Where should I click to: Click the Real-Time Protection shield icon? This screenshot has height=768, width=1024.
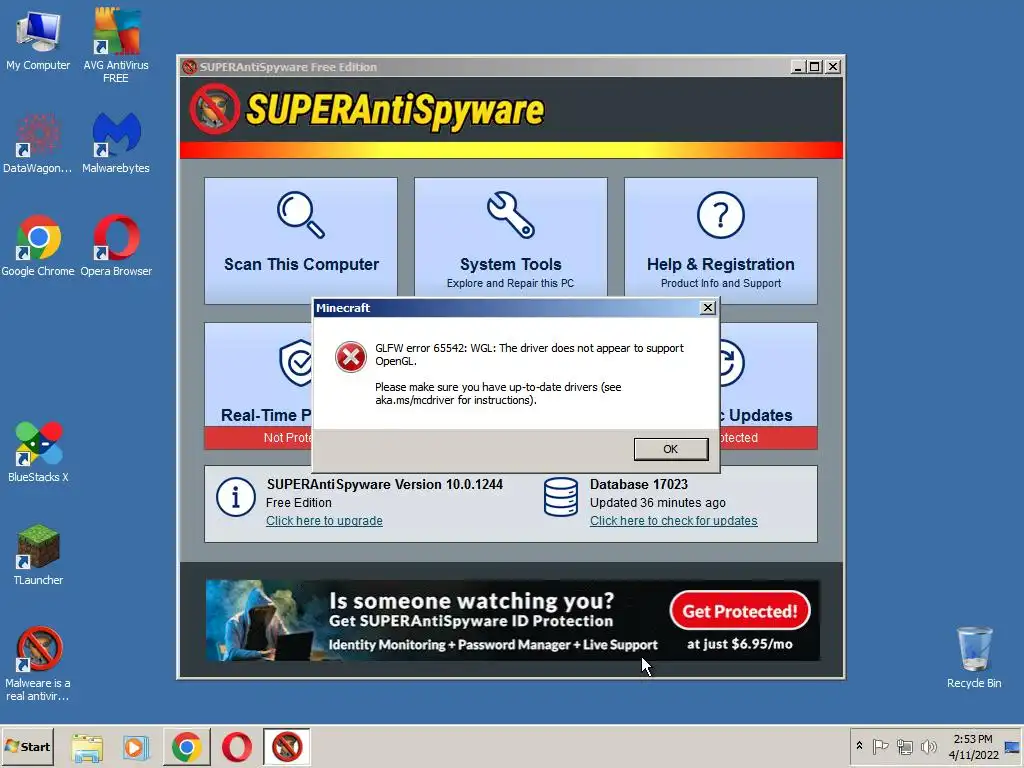[x=297, y=363]
